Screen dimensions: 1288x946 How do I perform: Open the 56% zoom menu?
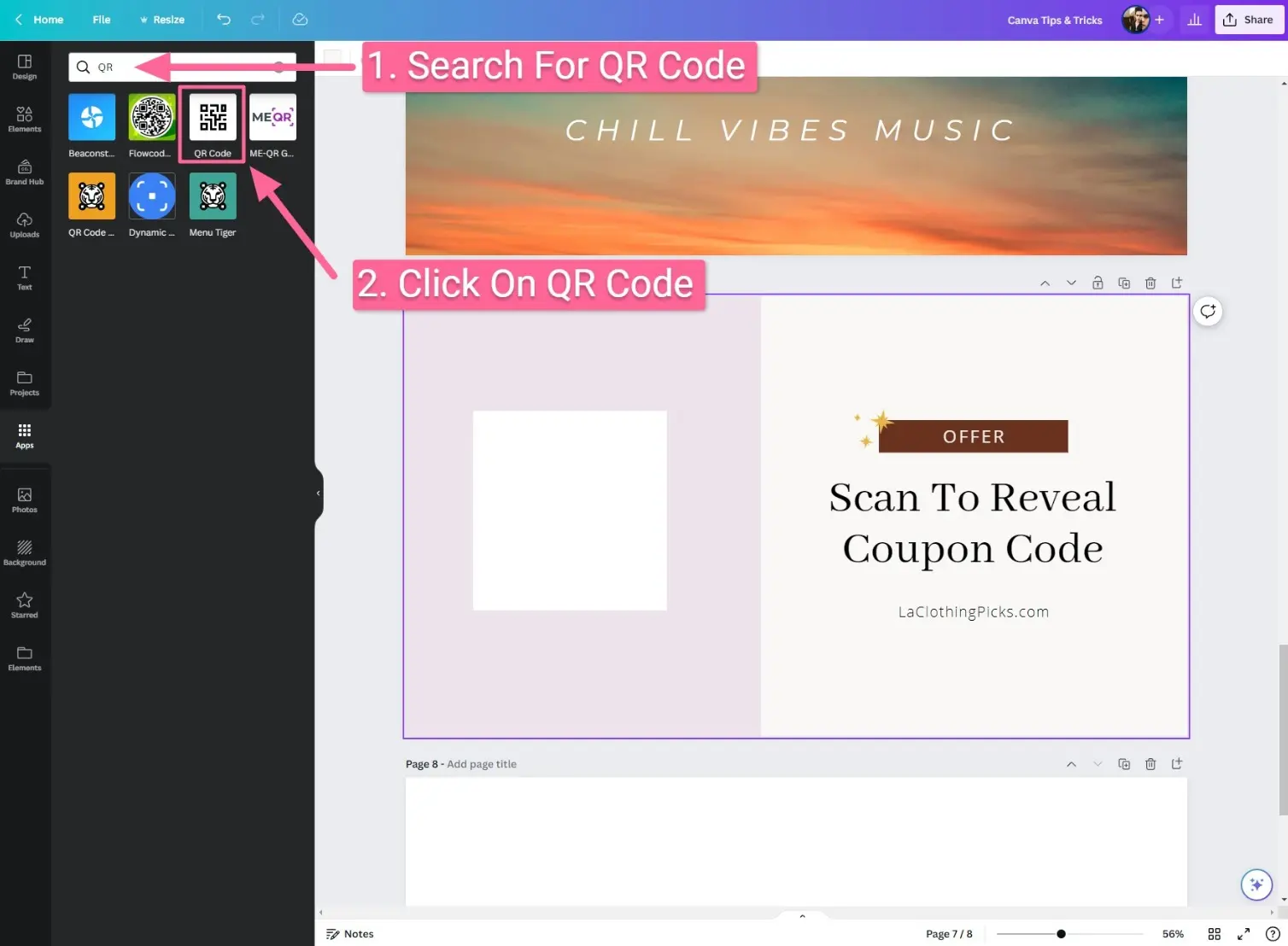(1173, 934)
